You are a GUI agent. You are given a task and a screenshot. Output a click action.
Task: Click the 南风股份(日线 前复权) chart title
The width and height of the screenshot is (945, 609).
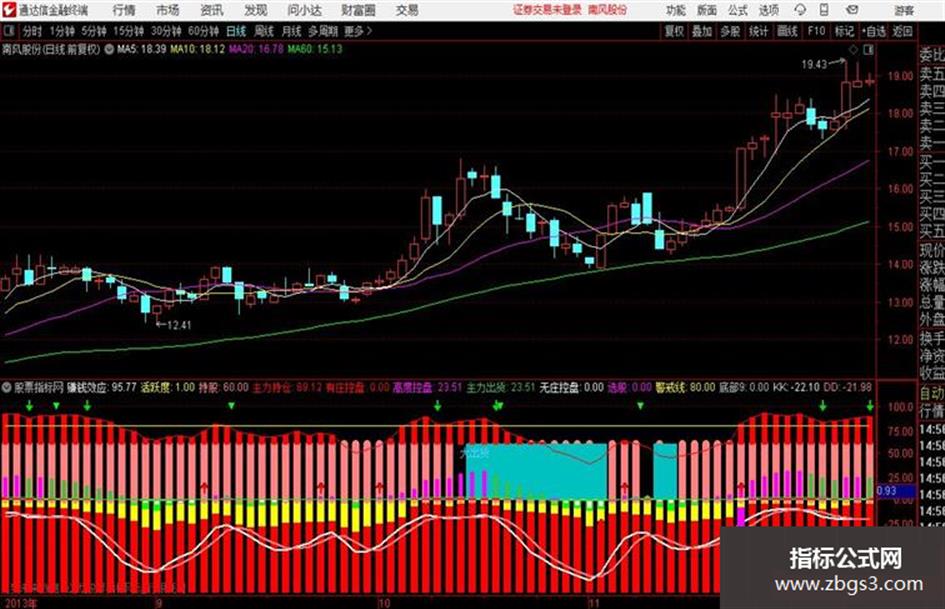click(51, 49)
